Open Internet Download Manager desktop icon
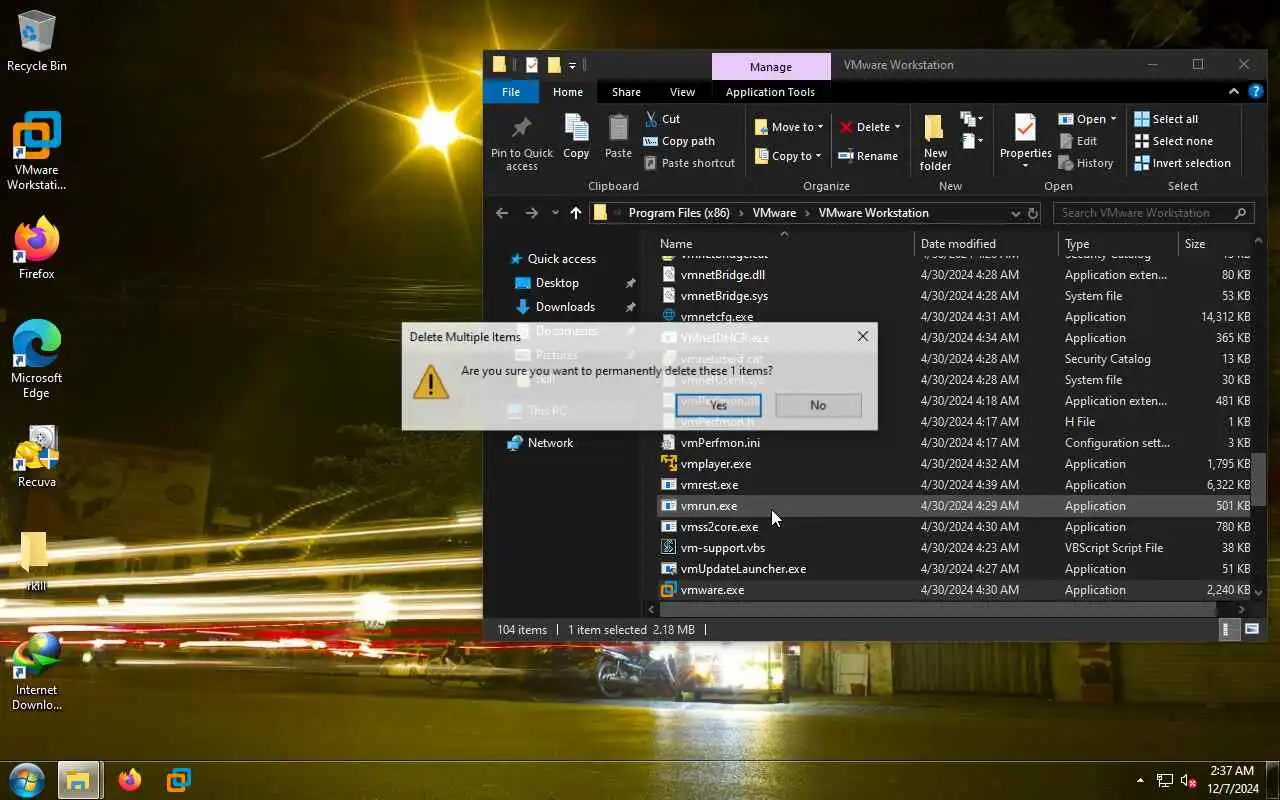1280x800 pixels. coord(37,671)
